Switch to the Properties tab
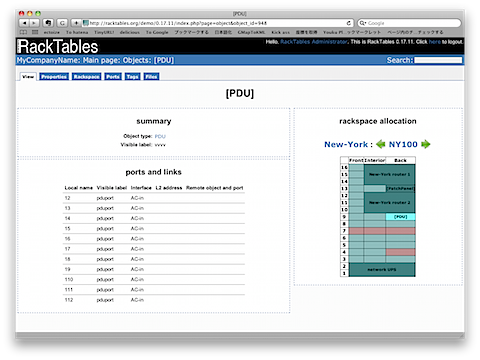Screen dimensions: 480x360 pyautogui.click(x=54, y=77)
